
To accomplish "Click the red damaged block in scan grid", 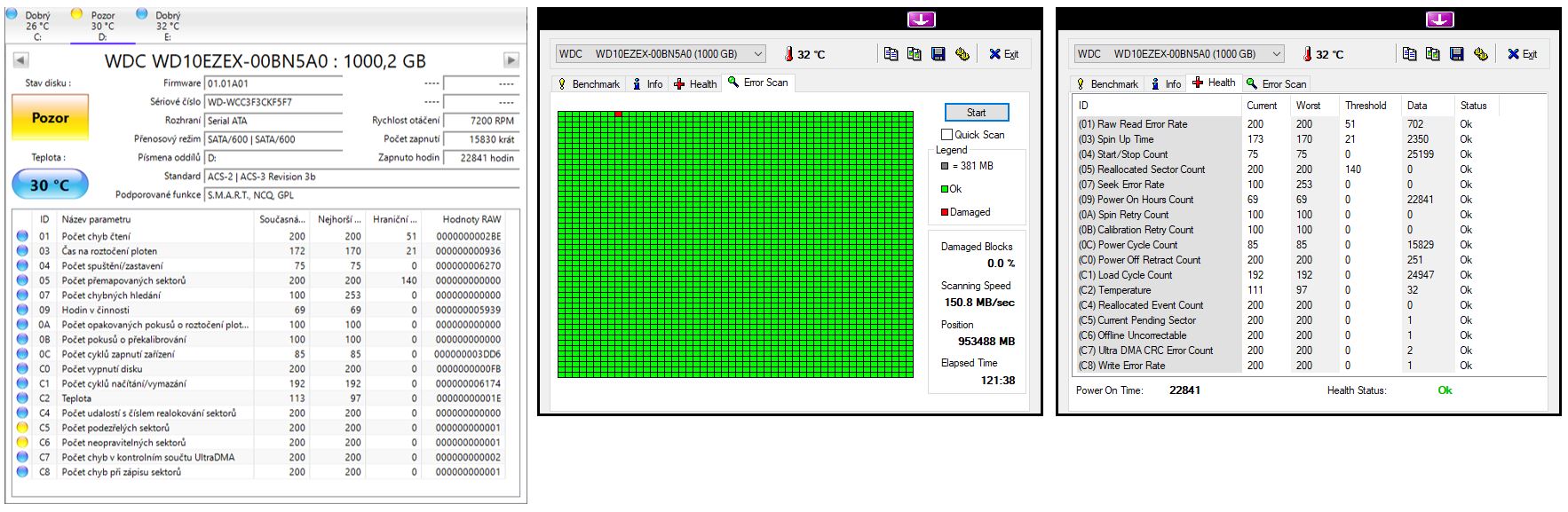I will coord(618,114).
